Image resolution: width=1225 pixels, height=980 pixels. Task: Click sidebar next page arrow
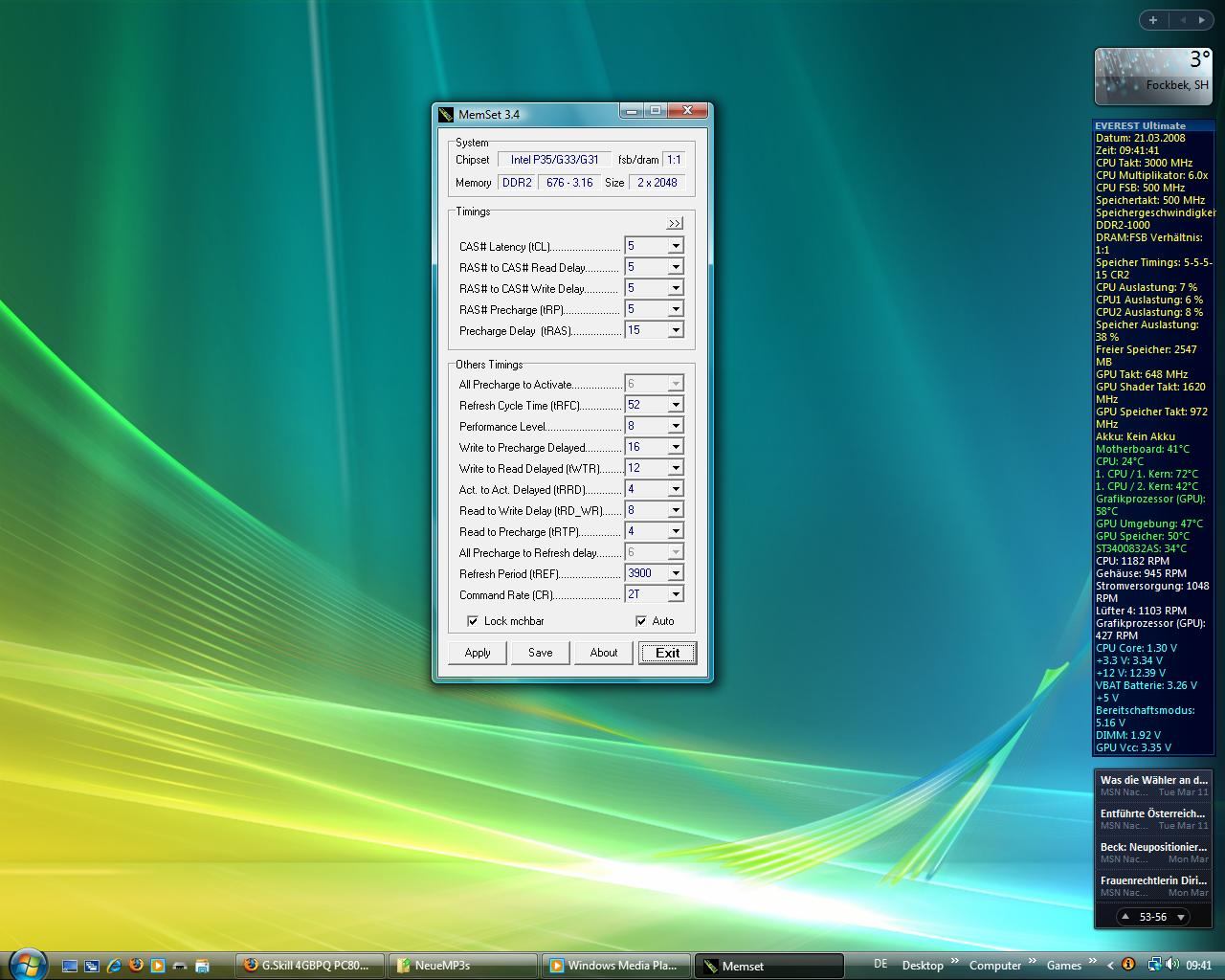click(x=1202, y=19)
